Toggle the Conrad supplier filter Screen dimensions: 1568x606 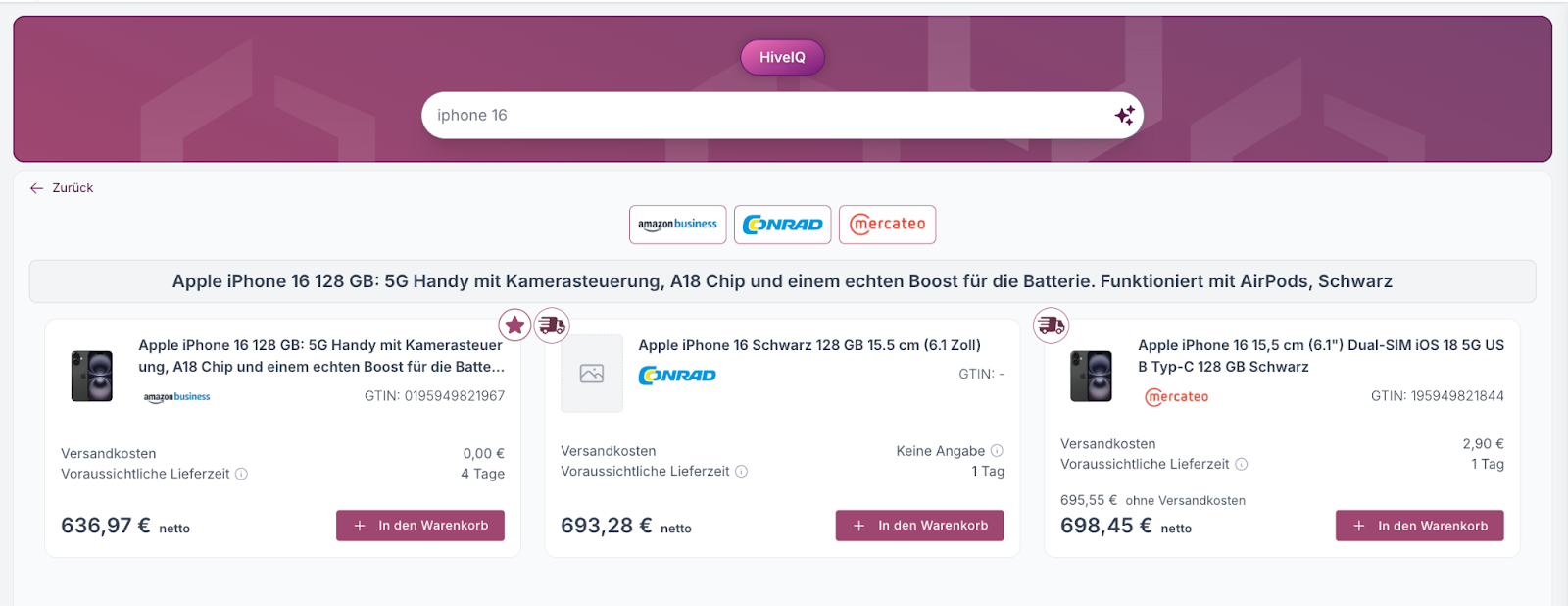coord(782,225)
